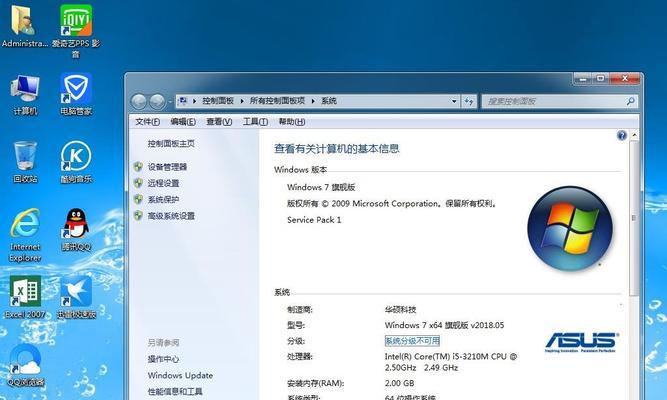
Task: Launch the iQIYI PPS desktop shortcut
Action: pyautogui.click(x=76, y=30)
